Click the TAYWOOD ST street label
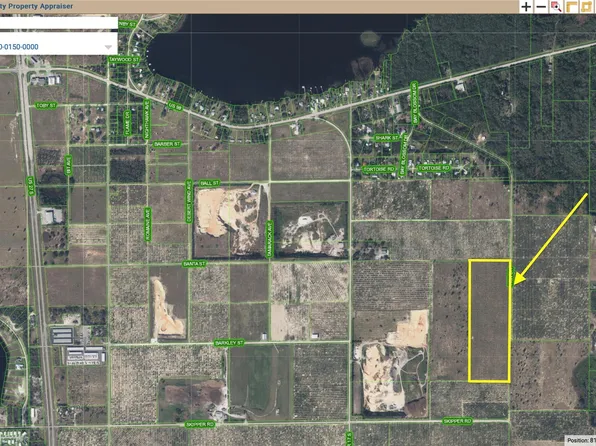This screenshot has height=446, width=596. (x=124, y=60)
